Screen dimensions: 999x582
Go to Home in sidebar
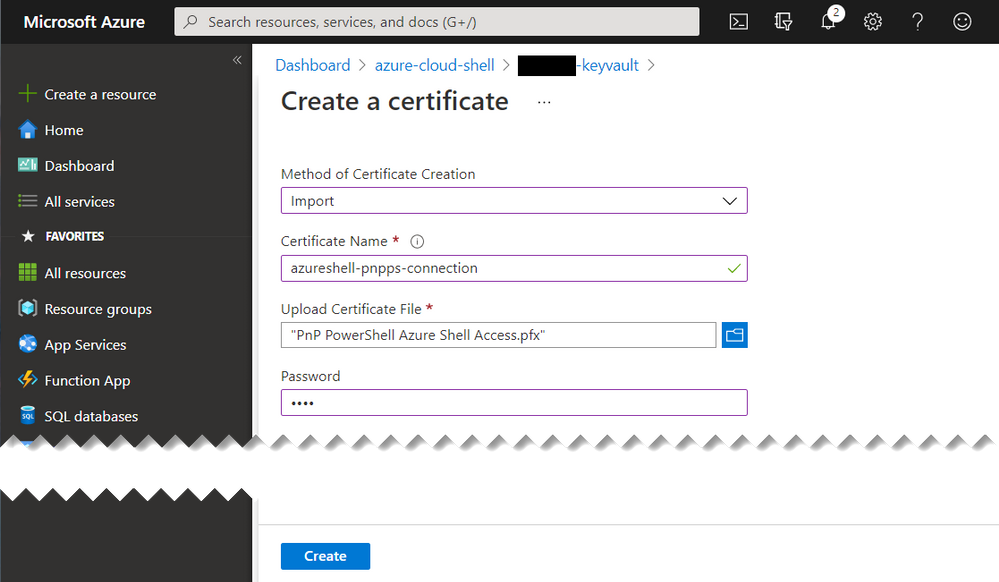[64, 130]
